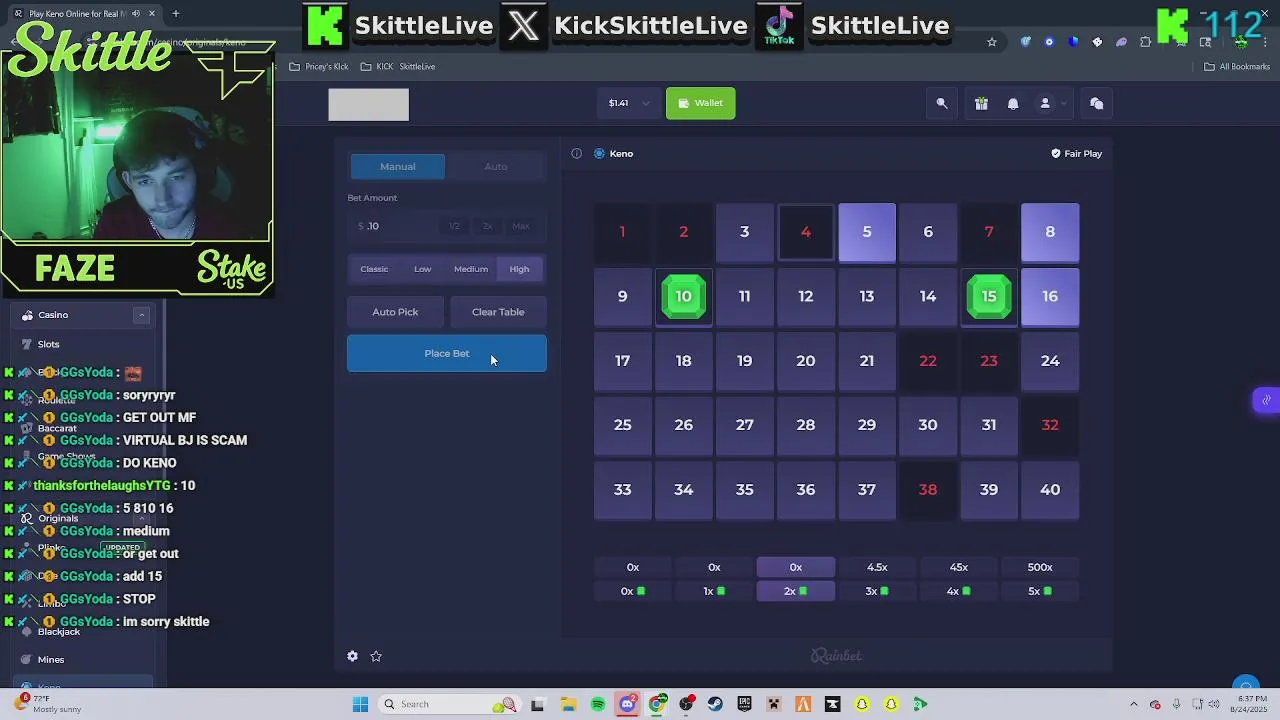
Task: Open KICK SkittleLive bookmark folder
Action: [398, 66]
